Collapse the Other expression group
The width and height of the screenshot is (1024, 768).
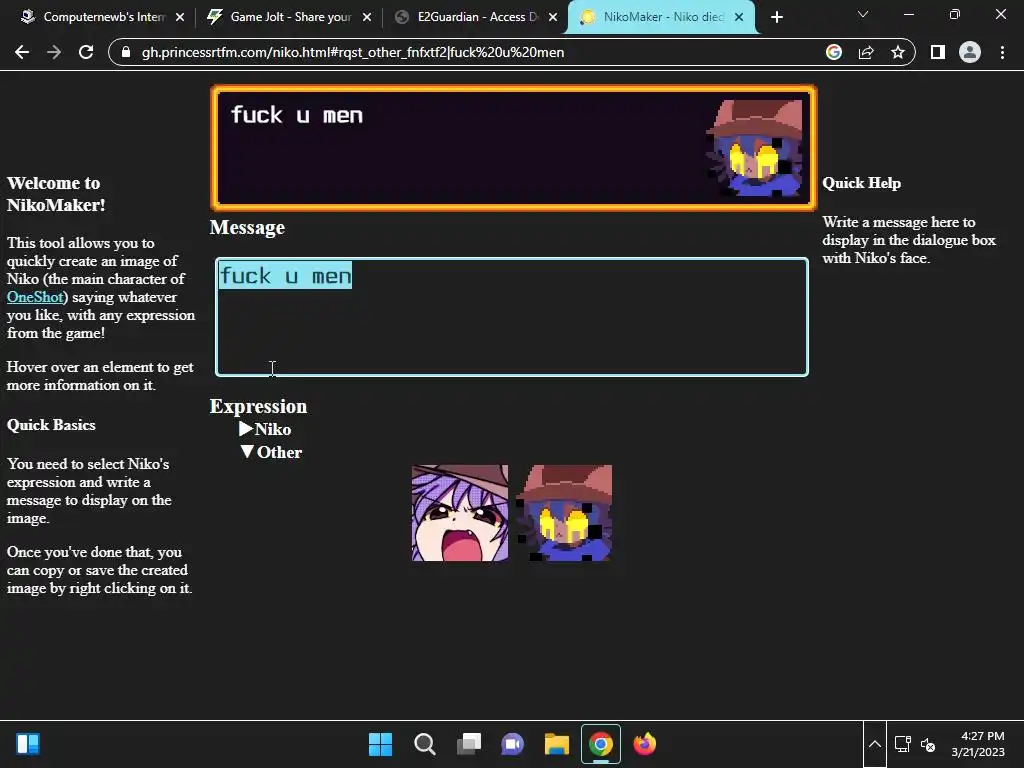(x=271, y=452)
